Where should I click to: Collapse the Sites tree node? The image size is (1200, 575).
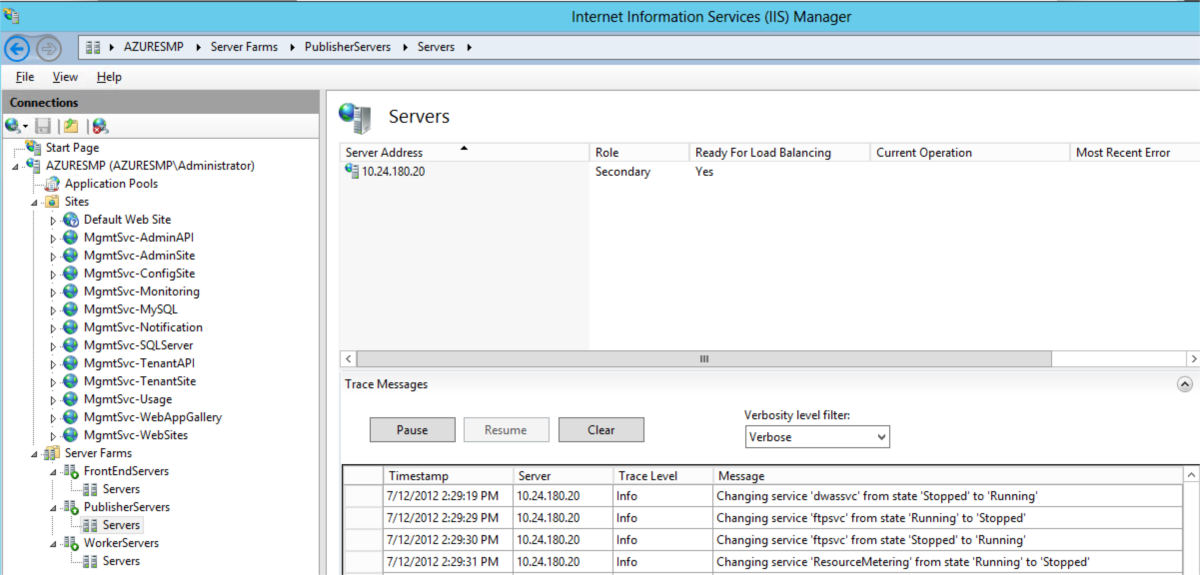coord(35,202)
